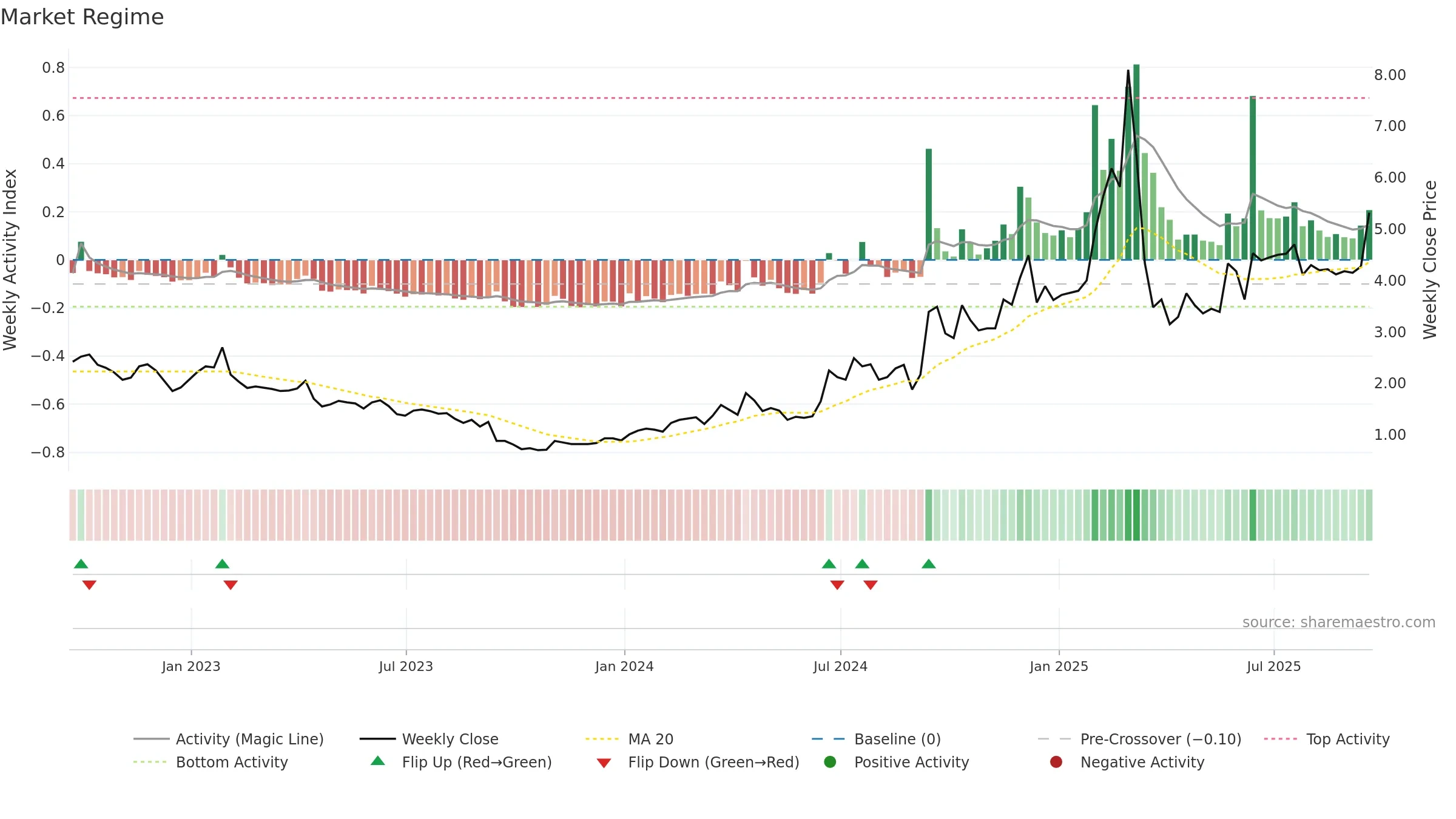Click the Jan 2025 axis label
1456x819 pixels.
pos(1059,666)
